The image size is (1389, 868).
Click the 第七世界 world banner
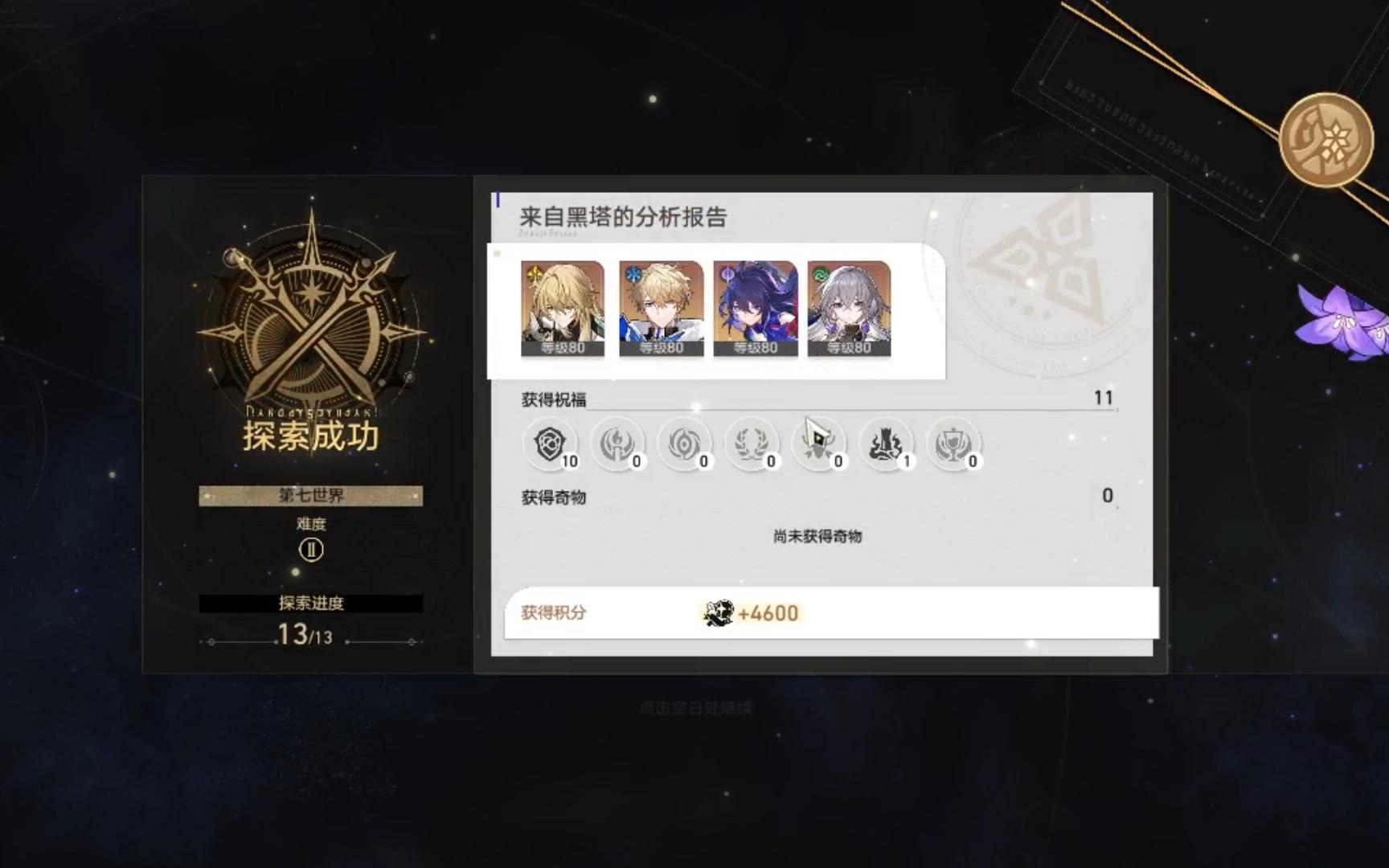(x=311, y=496)
